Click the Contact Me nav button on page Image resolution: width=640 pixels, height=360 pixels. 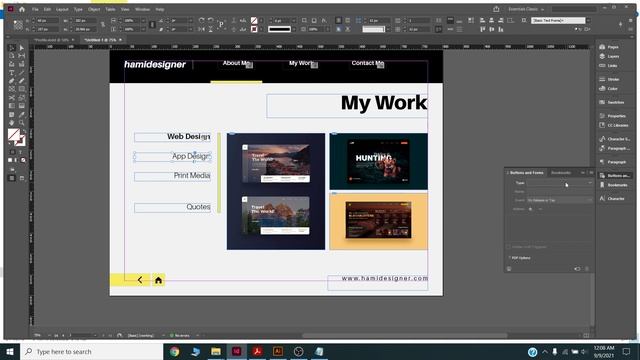point(367,63)
